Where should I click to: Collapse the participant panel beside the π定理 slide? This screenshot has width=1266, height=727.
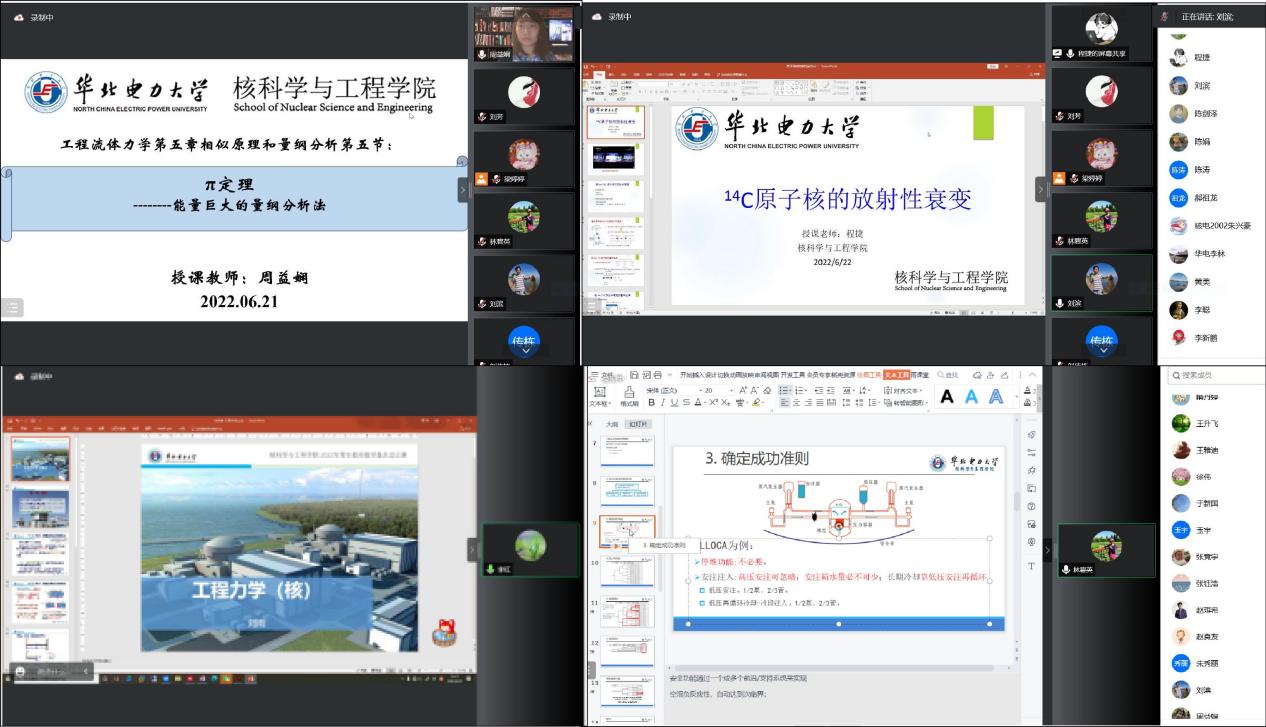point(463,189)
